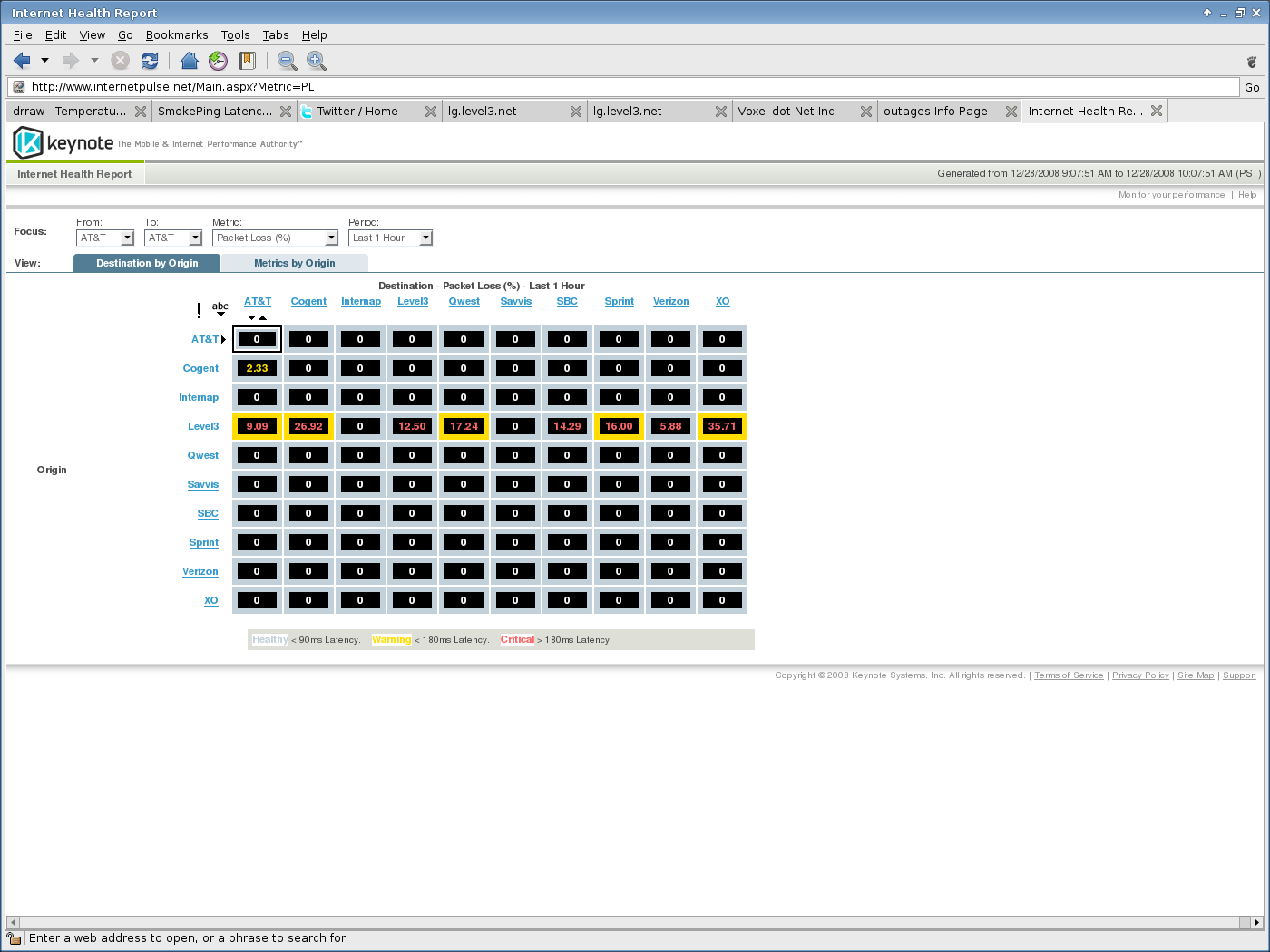Open the Help link at top right
The width and height of the screenshot is (1270, 952).
pos(1247,195)
